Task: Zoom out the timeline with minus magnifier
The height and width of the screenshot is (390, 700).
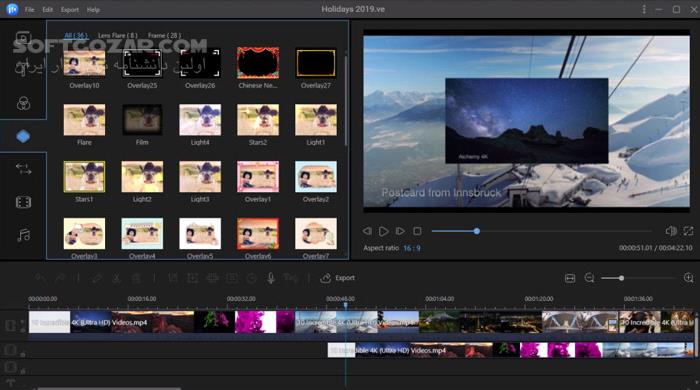Action: pos(589,278)
